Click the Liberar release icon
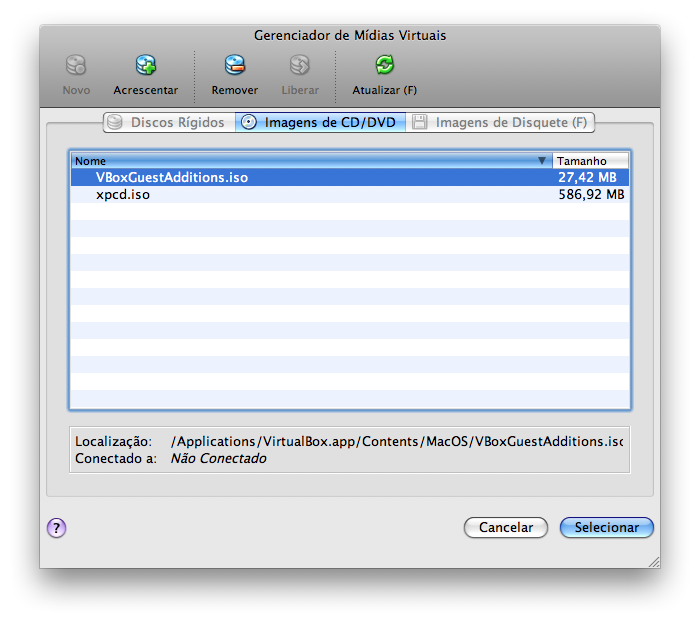This screenshot has height=623, width=700. tap(300, 65)
